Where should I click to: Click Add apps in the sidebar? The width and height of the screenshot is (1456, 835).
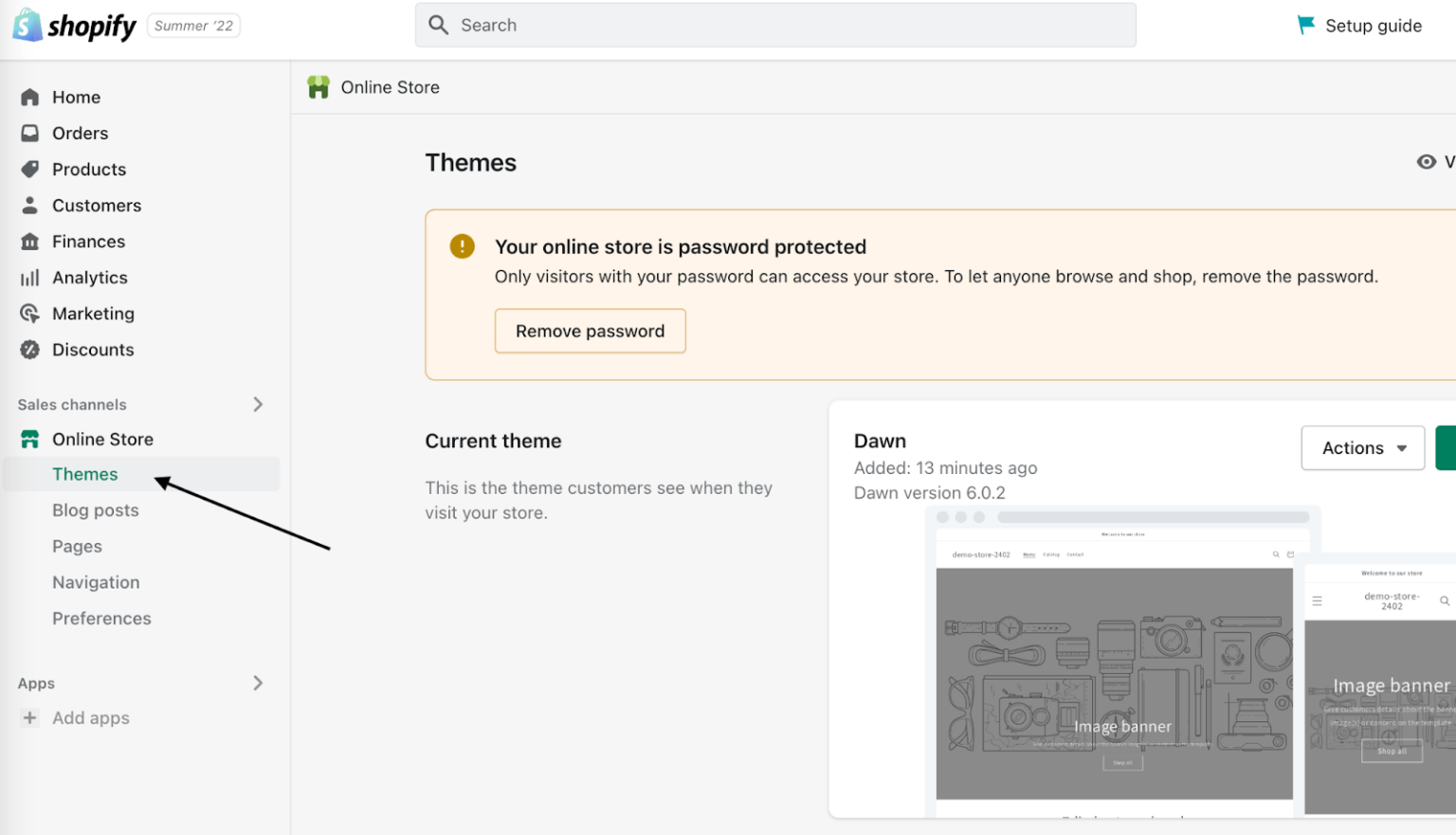[90, 717]
